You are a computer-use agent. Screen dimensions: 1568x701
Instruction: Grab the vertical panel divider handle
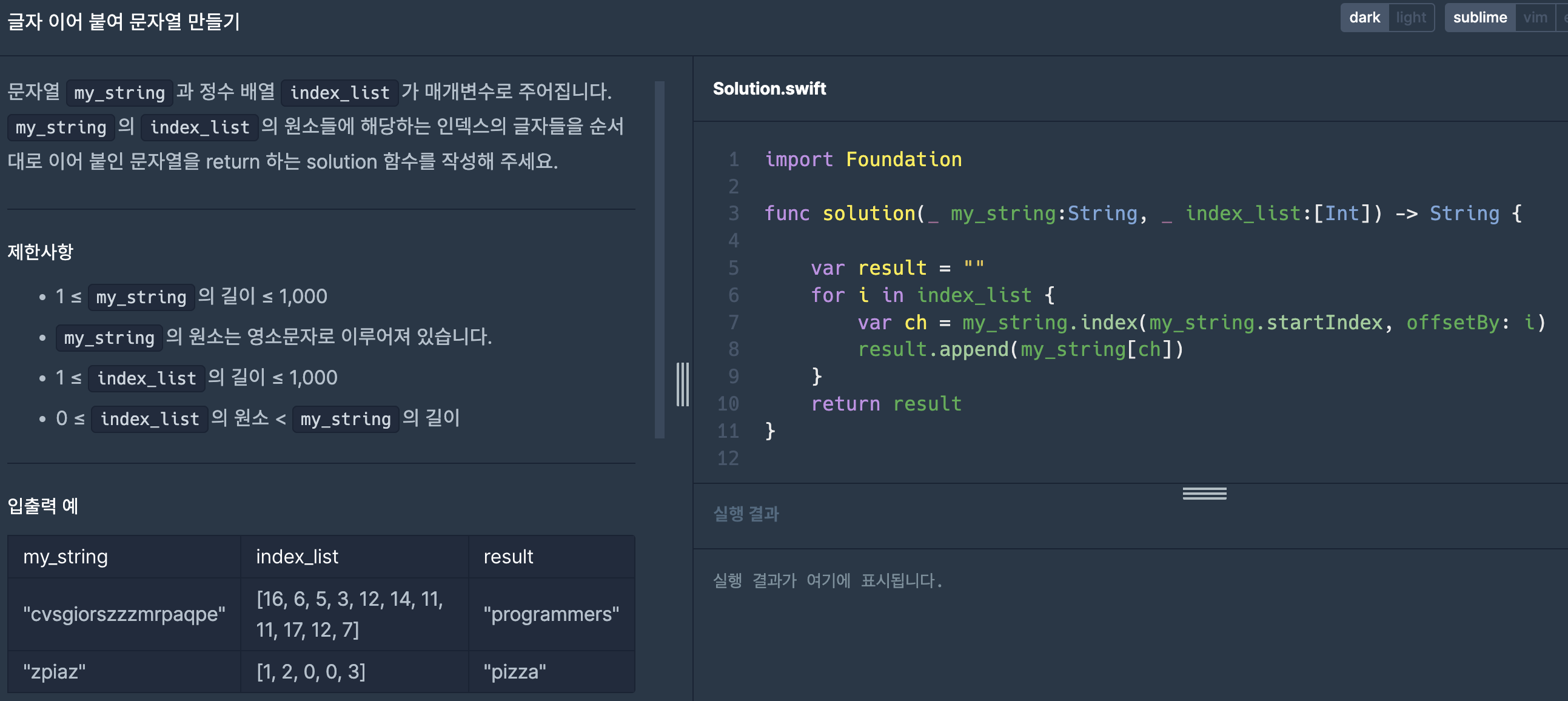[682, 384]
